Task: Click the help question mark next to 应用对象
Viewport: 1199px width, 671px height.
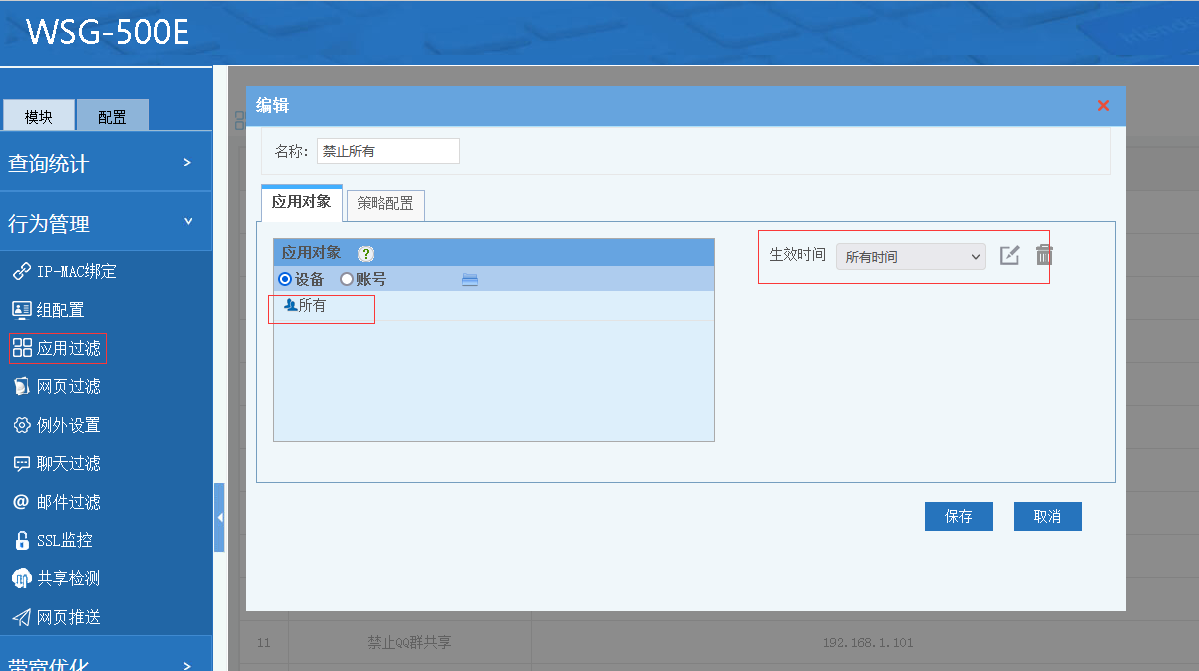Action: coord(366,254)
